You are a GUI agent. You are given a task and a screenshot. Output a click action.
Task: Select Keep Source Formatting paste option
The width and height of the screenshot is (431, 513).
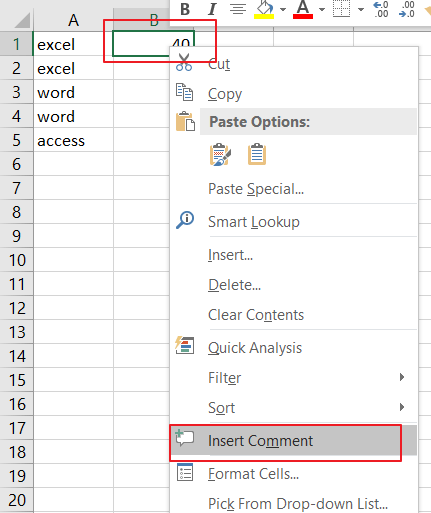tap(220, 155)
